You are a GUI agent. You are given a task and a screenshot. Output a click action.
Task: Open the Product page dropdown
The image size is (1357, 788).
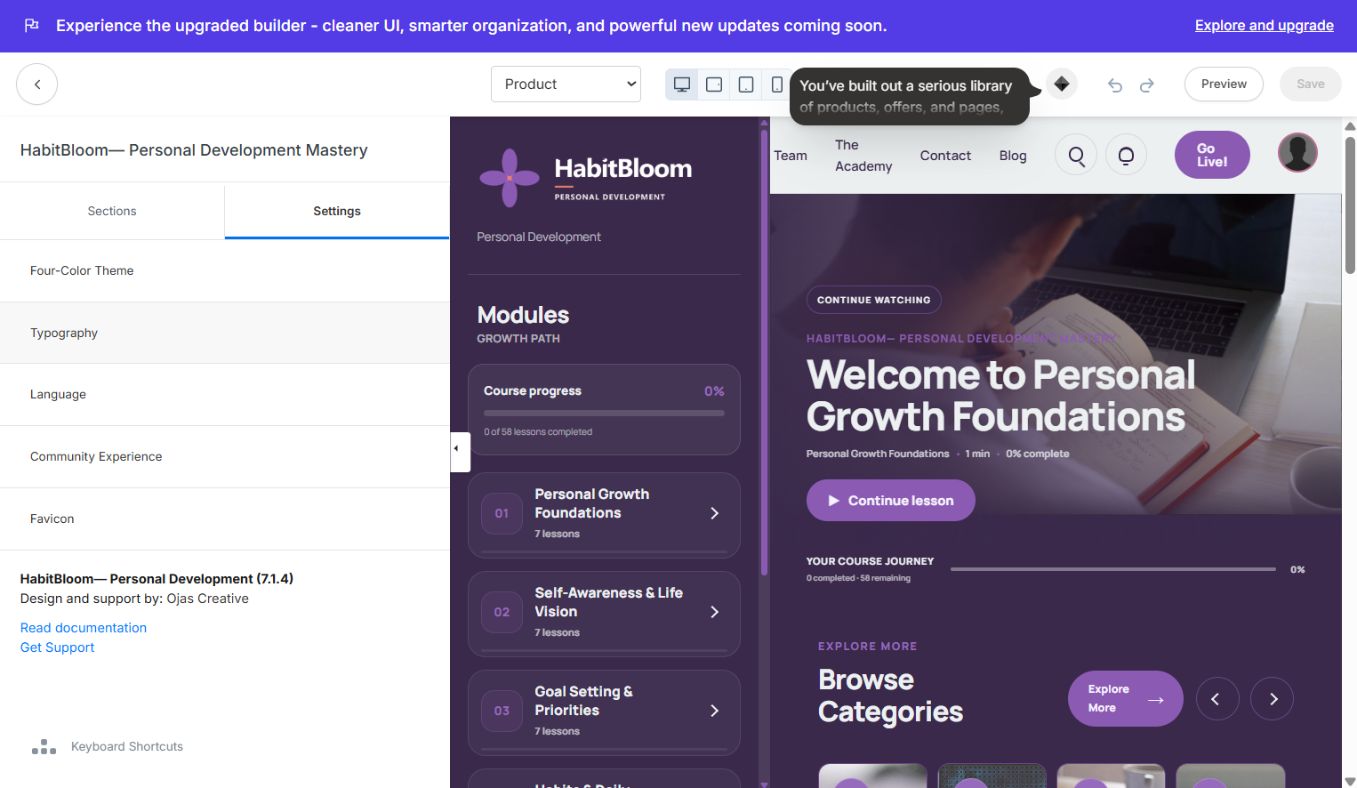566,84
